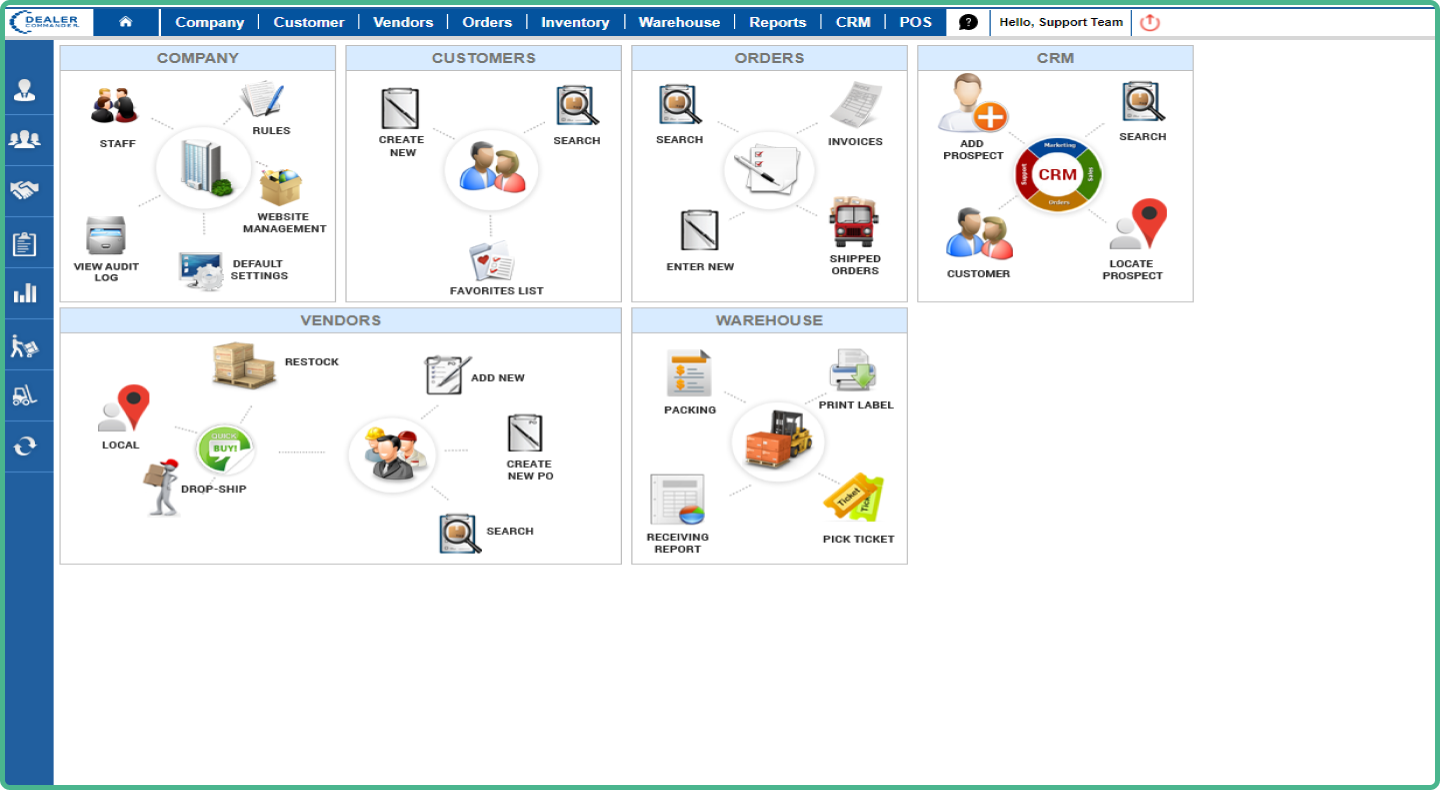Open Website Management icon
Image resolution: width=1440 pixels, height=790 pixels.
pyautogui.click(x=280, y=187)
